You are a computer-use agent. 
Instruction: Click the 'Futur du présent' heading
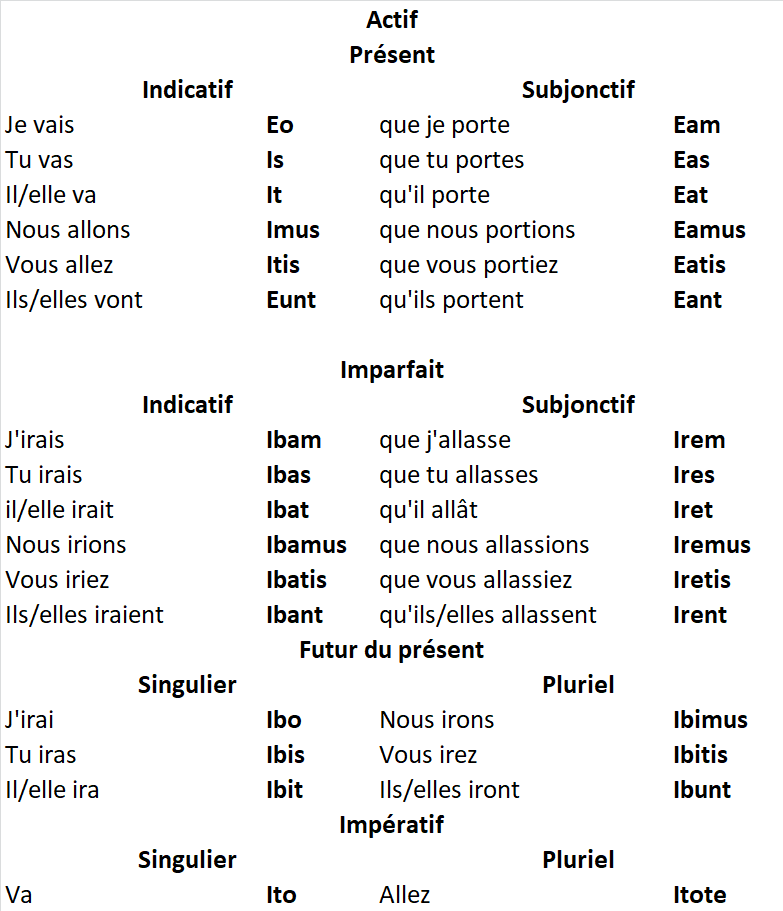tap(392, 650)
